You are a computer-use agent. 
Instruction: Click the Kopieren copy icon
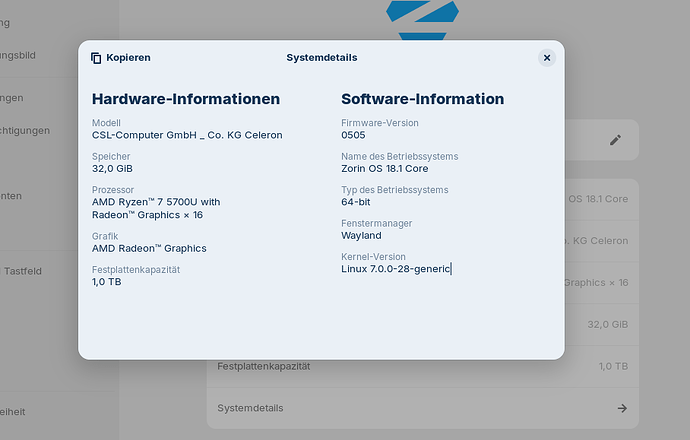click(96, 58)
